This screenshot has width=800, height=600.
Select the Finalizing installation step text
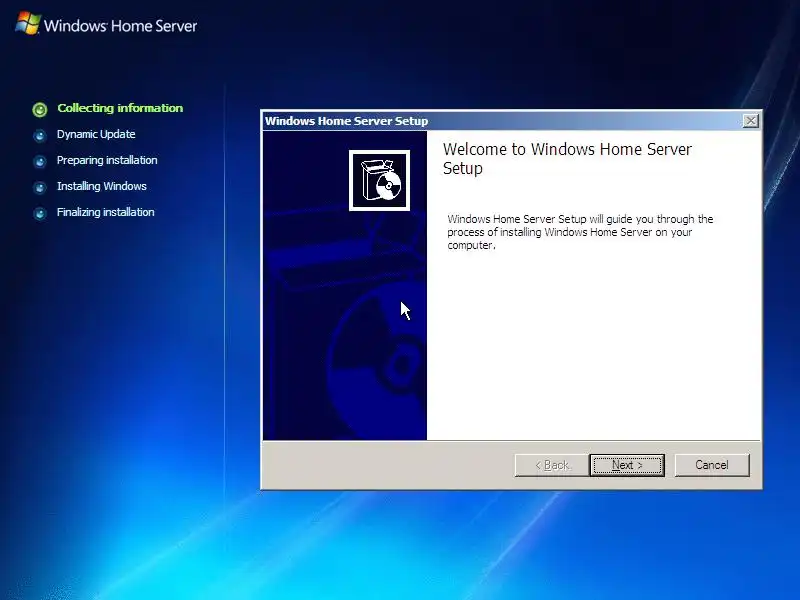[x=106, y=212]
